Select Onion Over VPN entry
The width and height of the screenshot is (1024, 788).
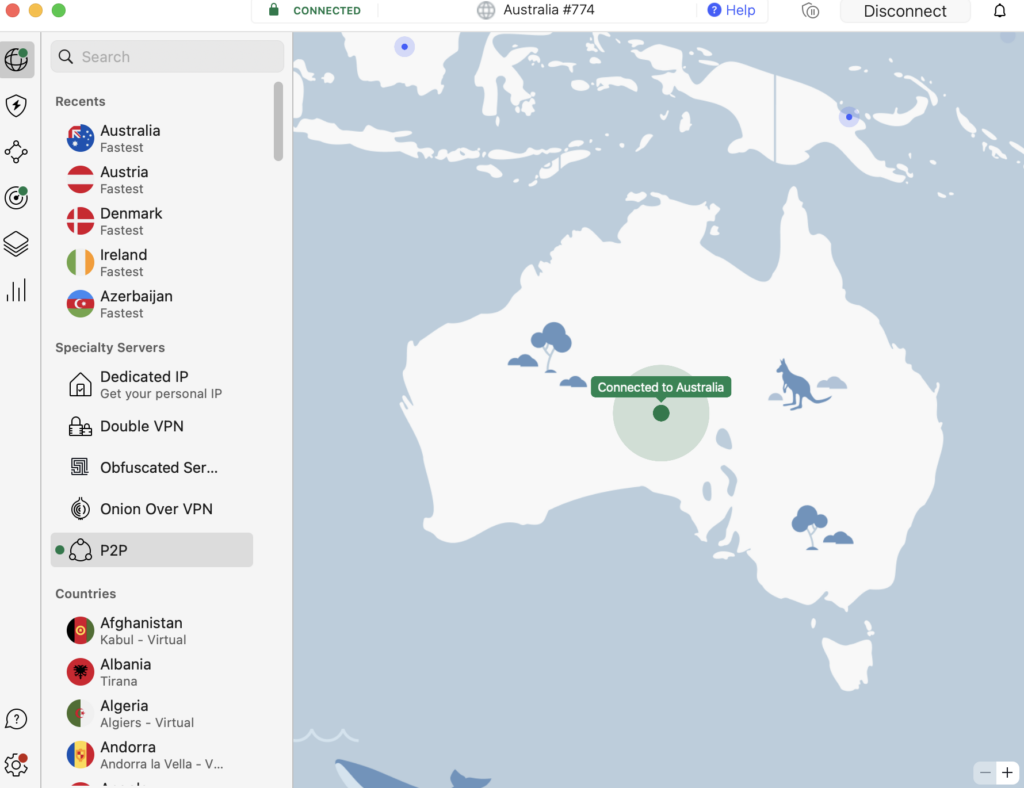pyautogui.click(x=152, y=509)
